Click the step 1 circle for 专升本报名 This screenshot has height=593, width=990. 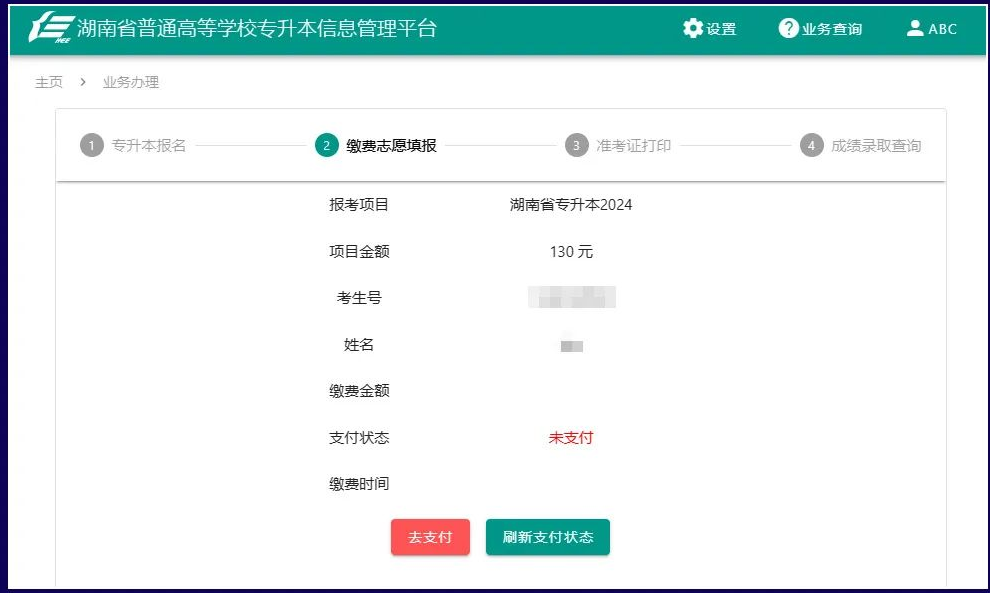tap(91, 144)
